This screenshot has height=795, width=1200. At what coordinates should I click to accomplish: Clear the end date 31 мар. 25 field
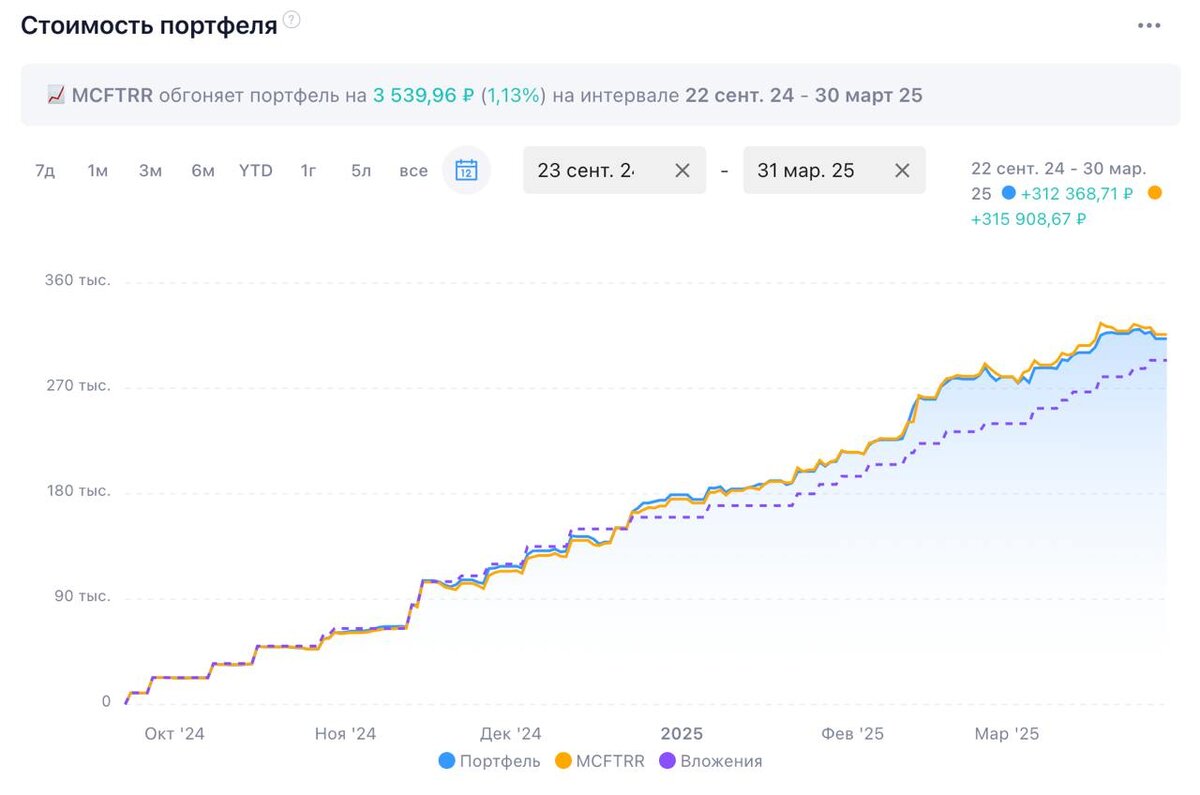tap(902, 170)
